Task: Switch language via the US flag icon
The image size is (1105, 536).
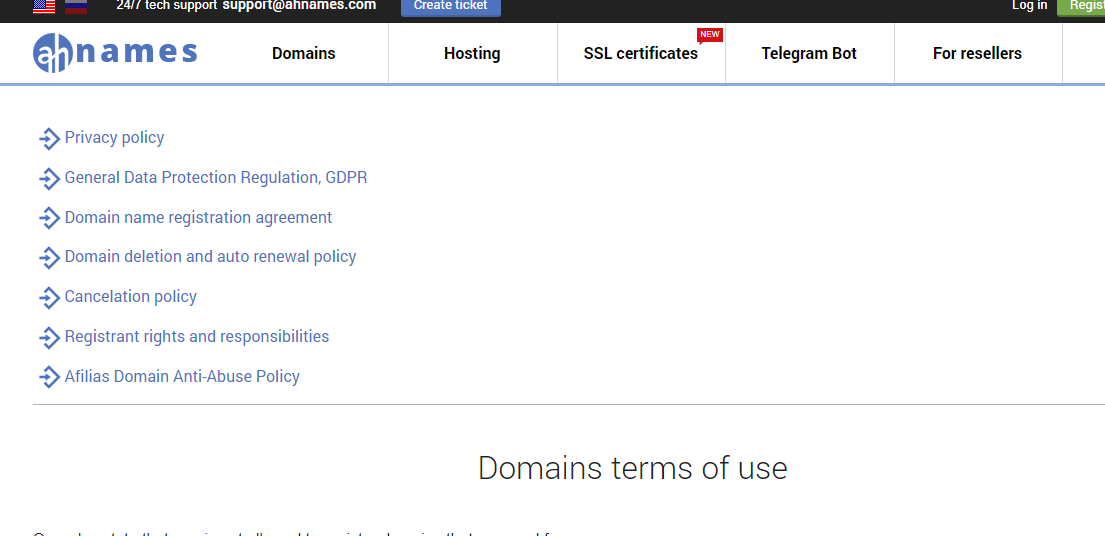Action: click(x=44, y=6)
